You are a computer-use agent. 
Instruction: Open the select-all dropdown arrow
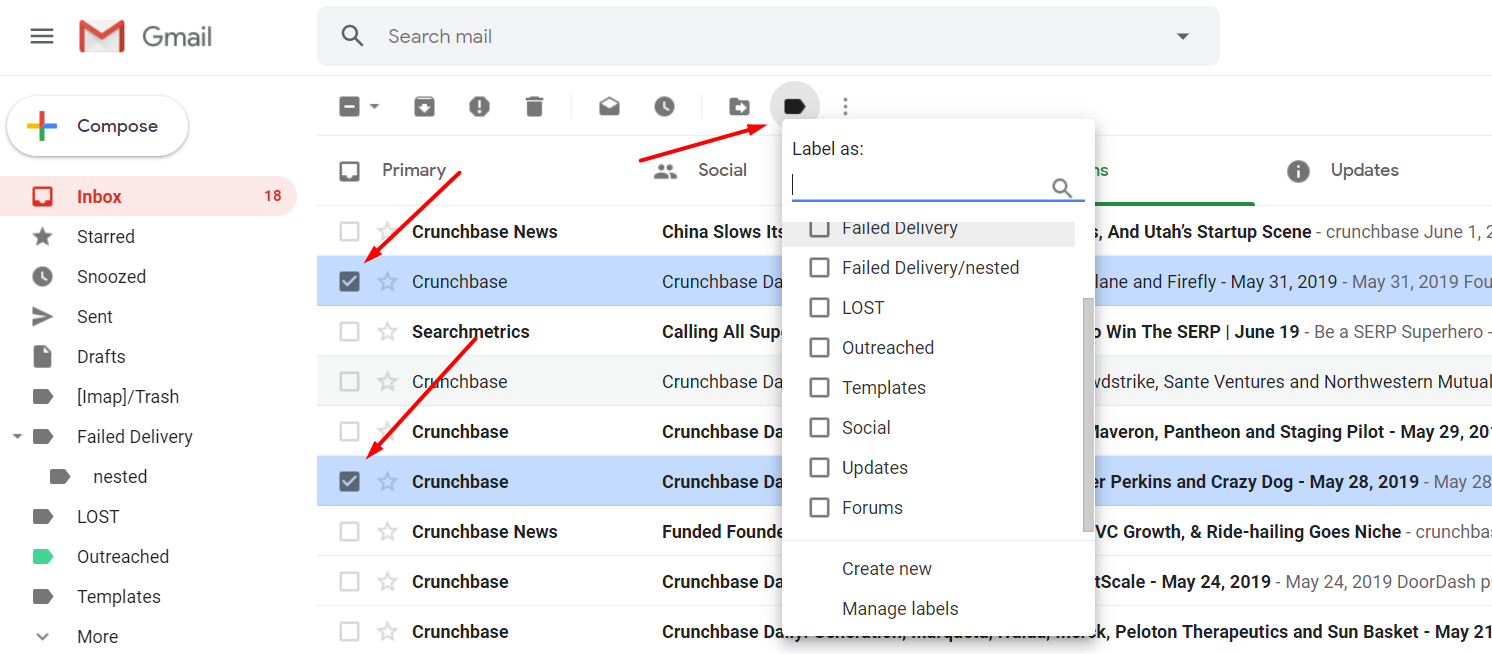[375, 106]
